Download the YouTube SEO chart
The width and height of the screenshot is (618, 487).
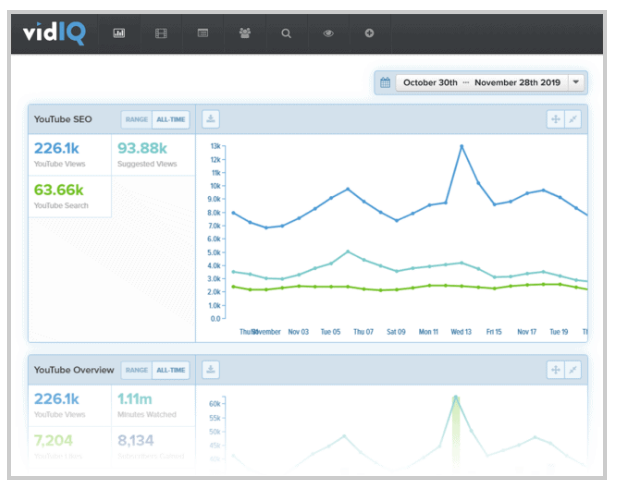pos(211,119)
